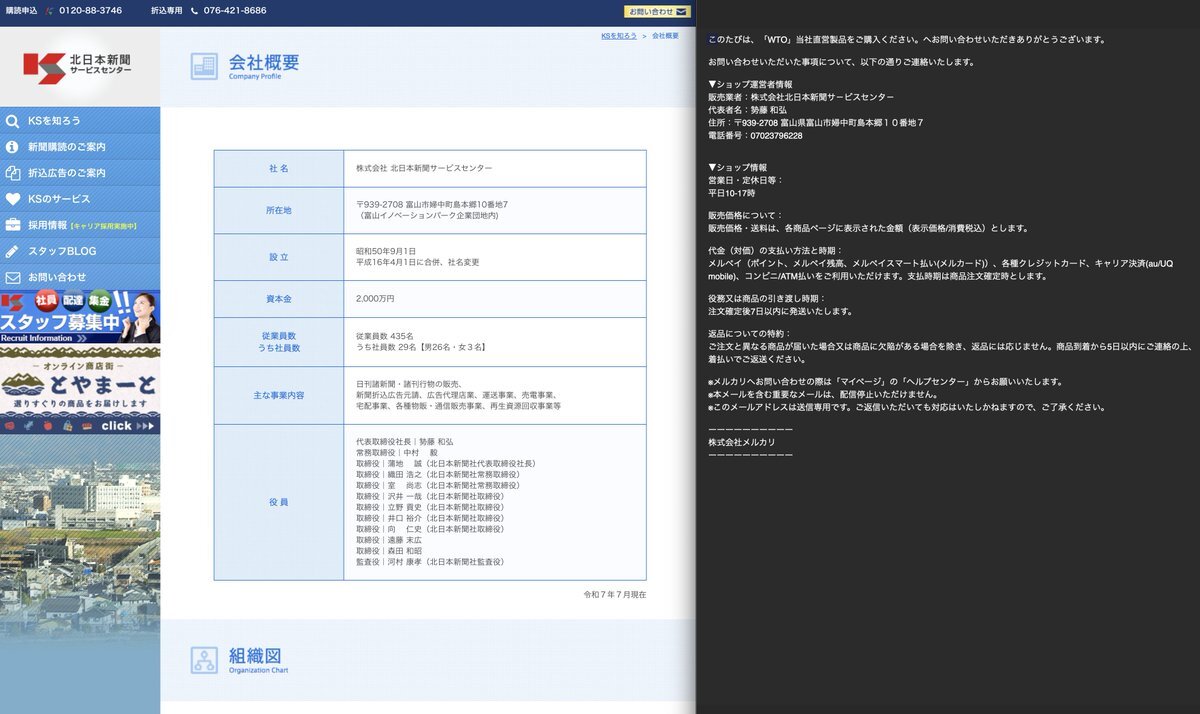Click the yellow お問い合わせ button in top bar
The width and height of the screenshot is (1200, 714).
(x=658, y=12)
